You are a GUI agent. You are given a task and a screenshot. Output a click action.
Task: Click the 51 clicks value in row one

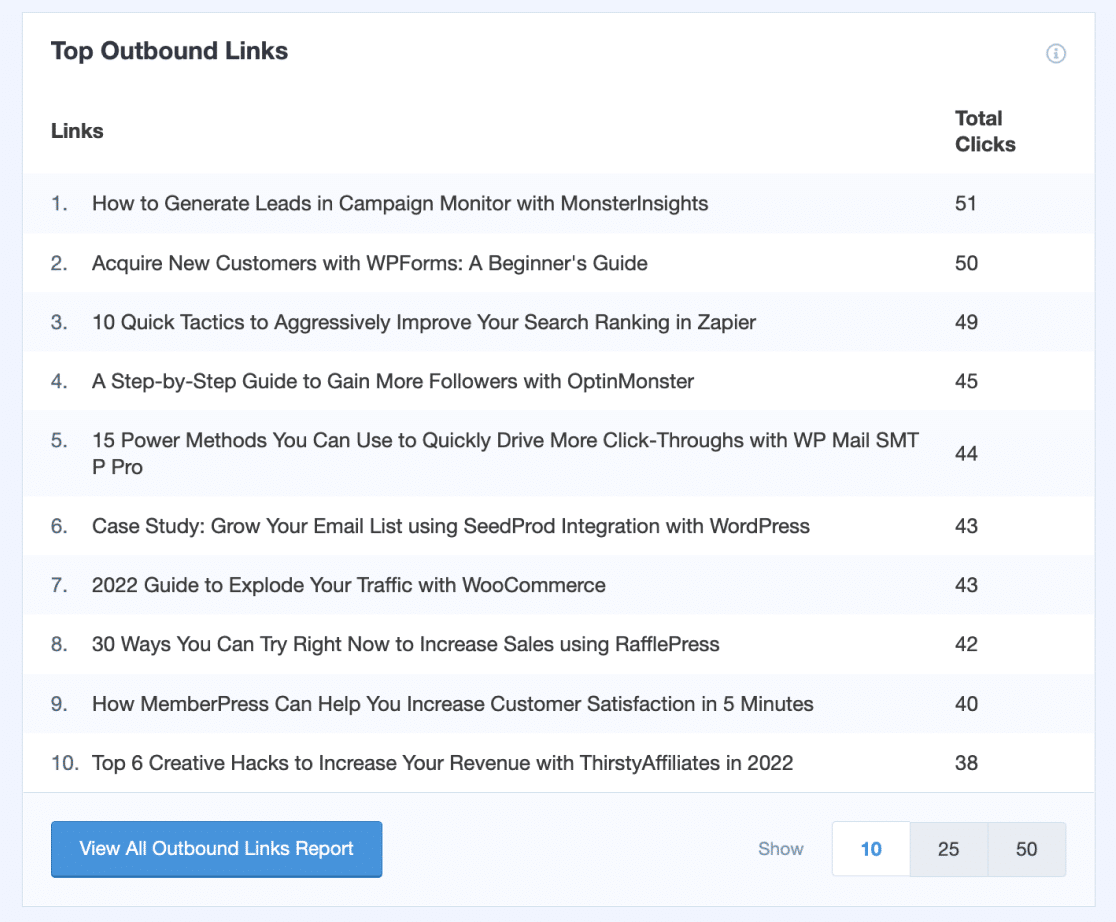(x=966, y=204)
